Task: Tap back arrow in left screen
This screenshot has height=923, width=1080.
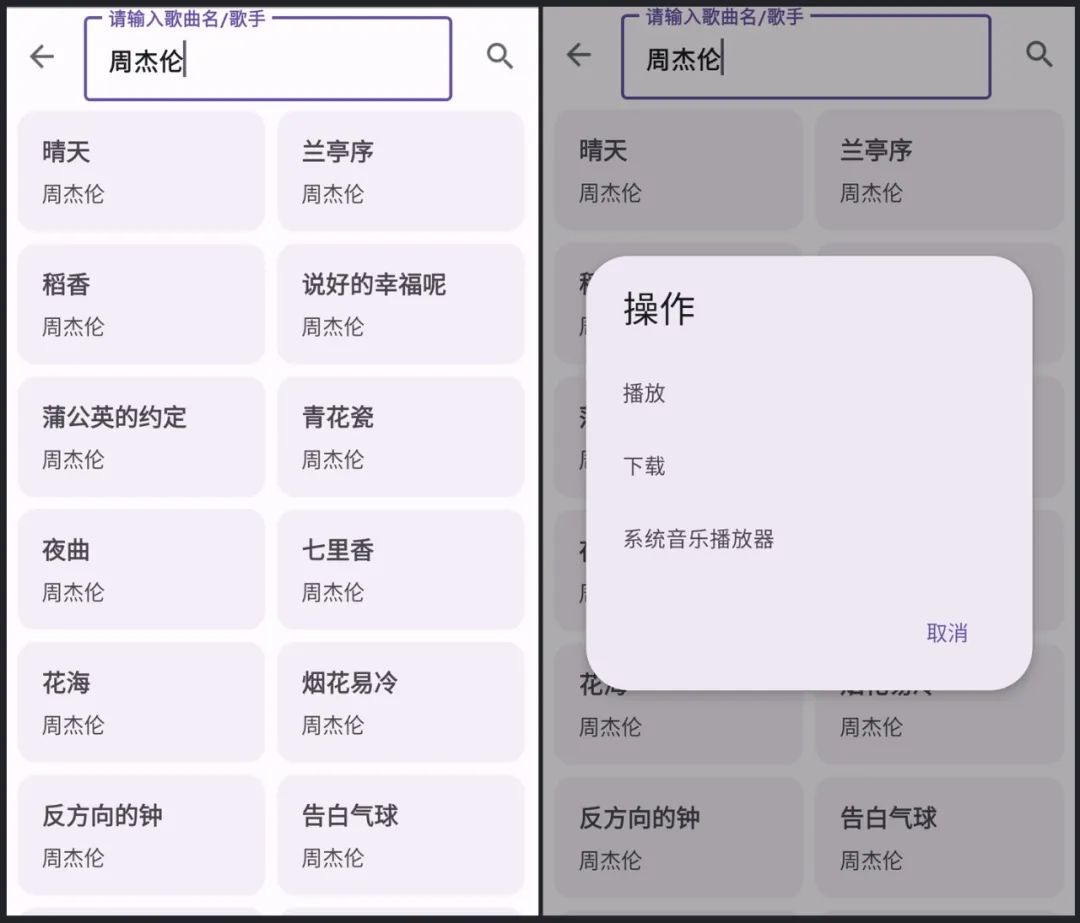Action: 42,56
